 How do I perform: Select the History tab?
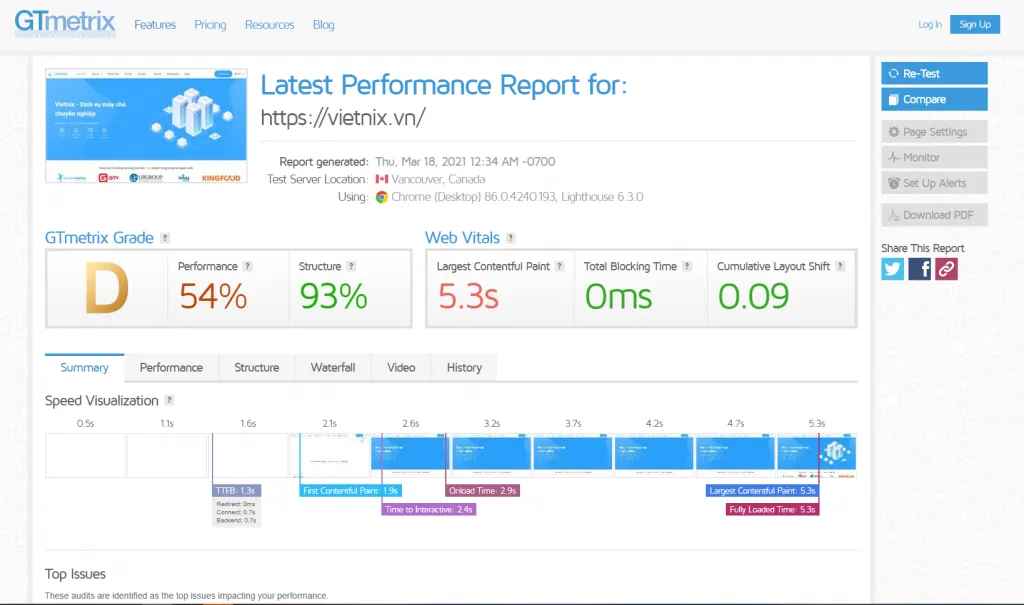tap(464, 368)
